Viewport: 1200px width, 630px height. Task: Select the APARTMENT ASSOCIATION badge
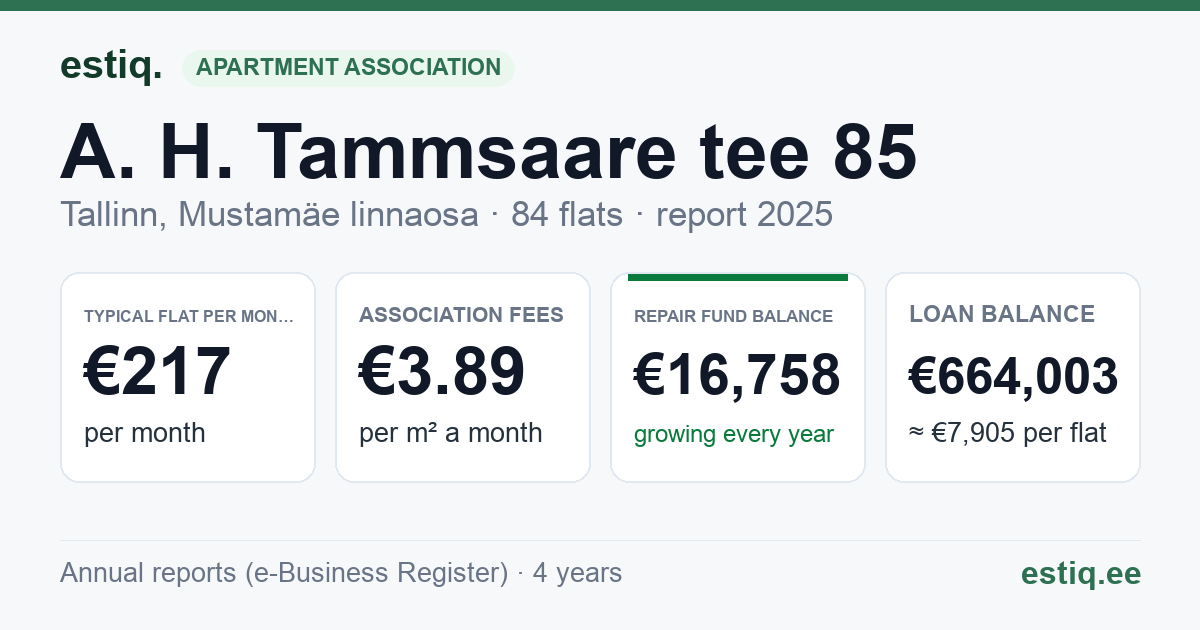click(x=348, y=67)
